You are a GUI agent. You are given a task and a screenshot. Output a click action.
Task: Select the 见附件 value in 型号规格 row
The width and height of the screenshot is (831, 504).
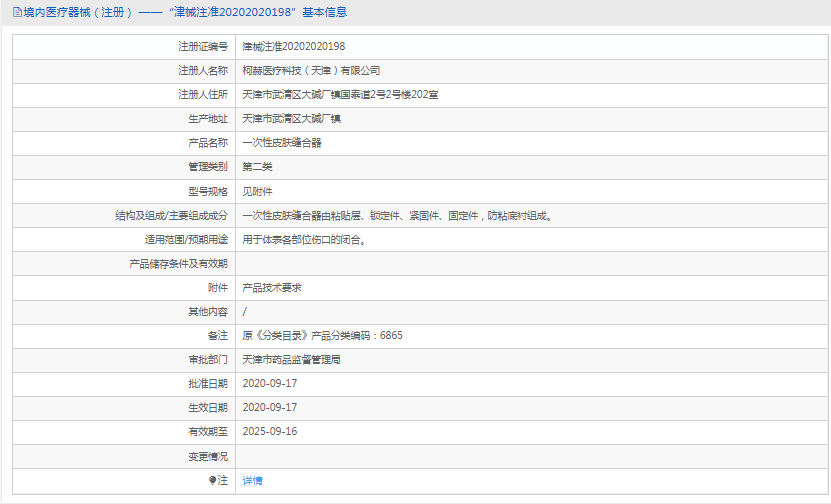click(x=257, y=191)
